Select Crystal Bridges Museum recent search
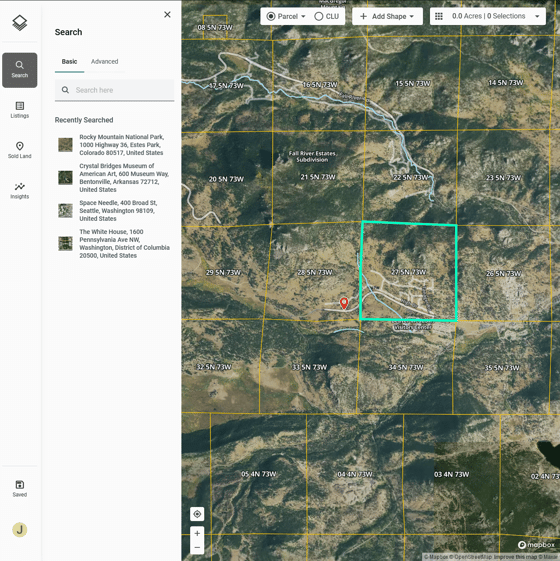This screenshot has height=561, width=560. 115,178
